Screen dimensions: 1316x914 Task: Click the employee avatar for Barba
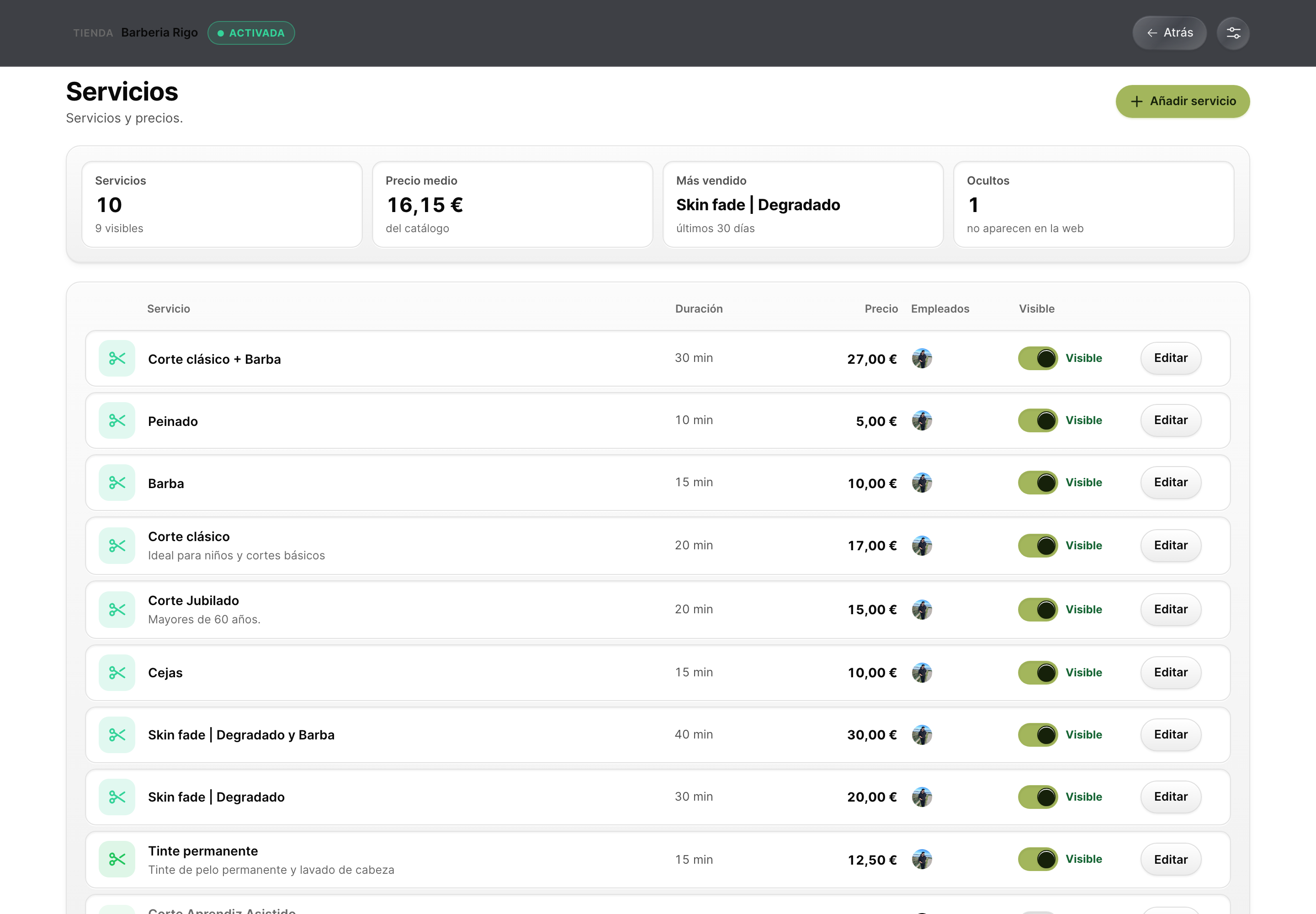pyautogui.click(x=922, y=483)
